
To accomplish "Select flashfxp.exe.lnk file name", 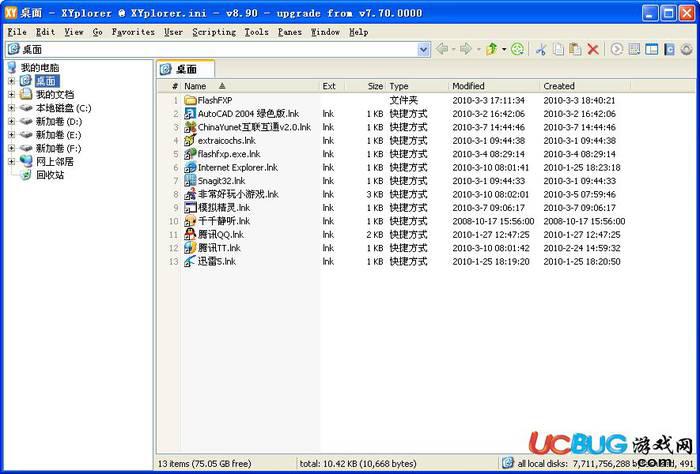I will pyautogui.click(x=229, y=154).
